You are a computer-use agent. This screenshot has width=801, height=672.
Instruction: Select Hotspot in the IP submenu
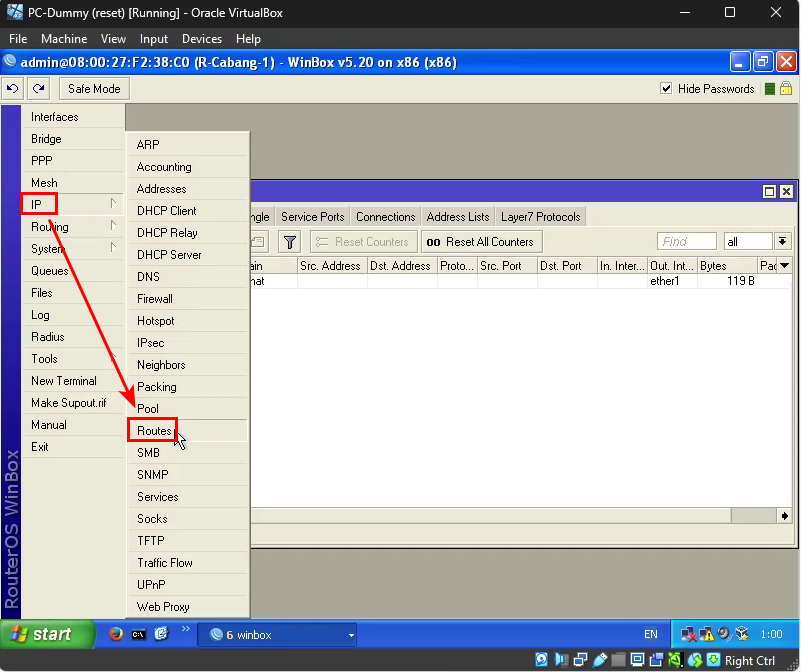187,321
